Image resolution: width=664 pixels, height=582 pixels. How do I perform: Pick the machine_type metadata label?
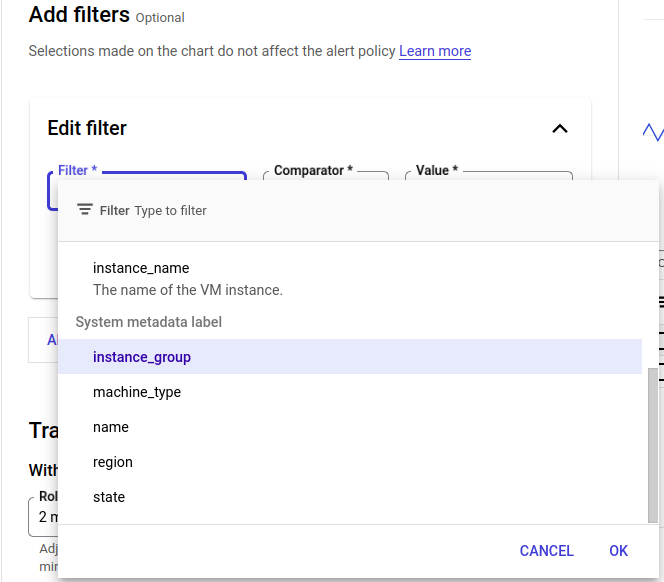(x=137, y=392)
